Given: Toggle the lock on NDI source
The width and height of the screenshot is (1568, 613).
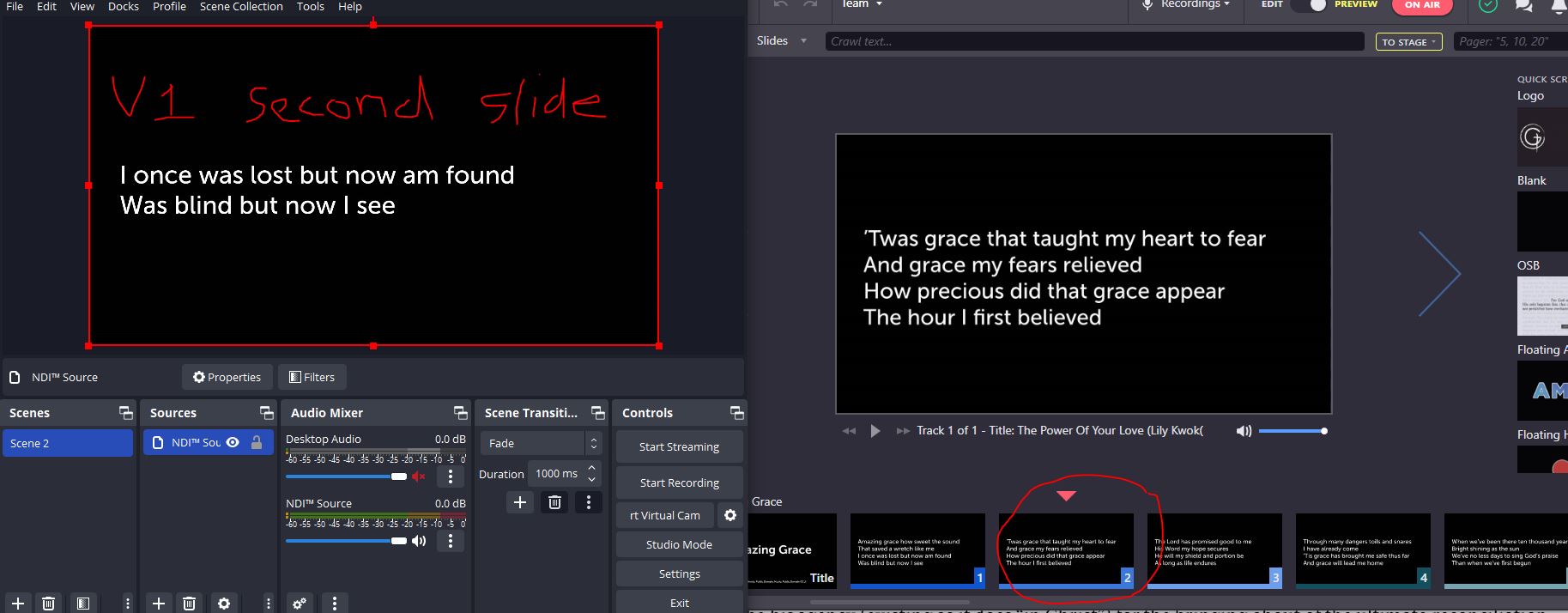Looking at the screenshot, I should [x=256, y=443].
